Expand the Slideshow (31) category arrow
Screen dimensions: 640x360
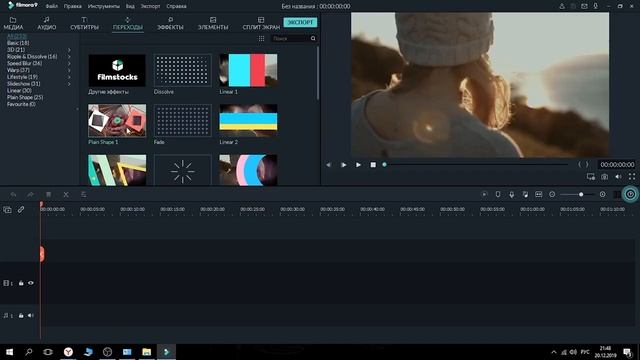pos(69,84)
